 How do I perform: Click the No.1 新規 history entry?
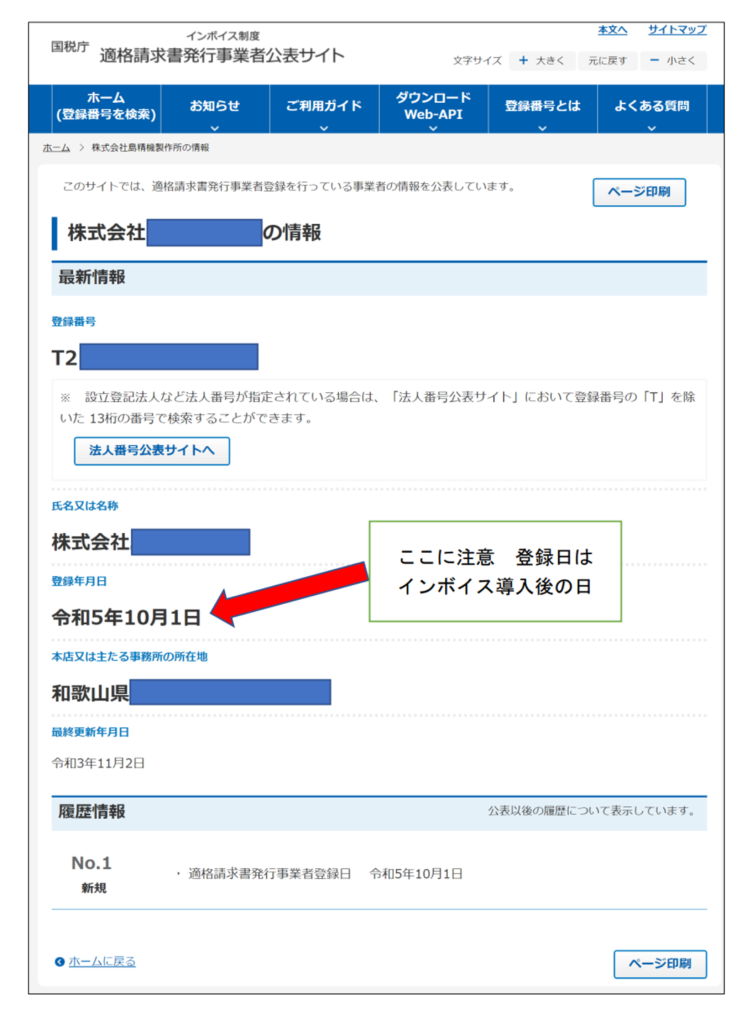92,873
